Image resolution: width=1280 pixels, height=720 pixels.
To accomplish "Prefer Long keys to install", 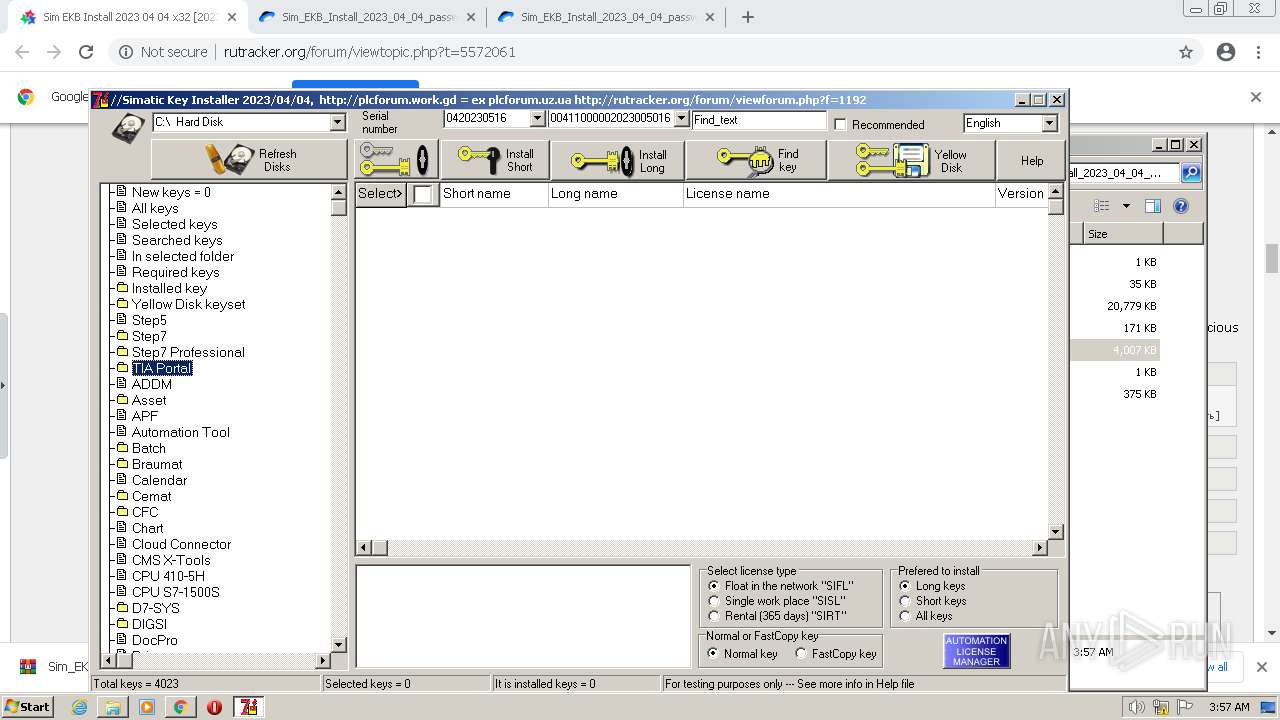I will (904, 586).
